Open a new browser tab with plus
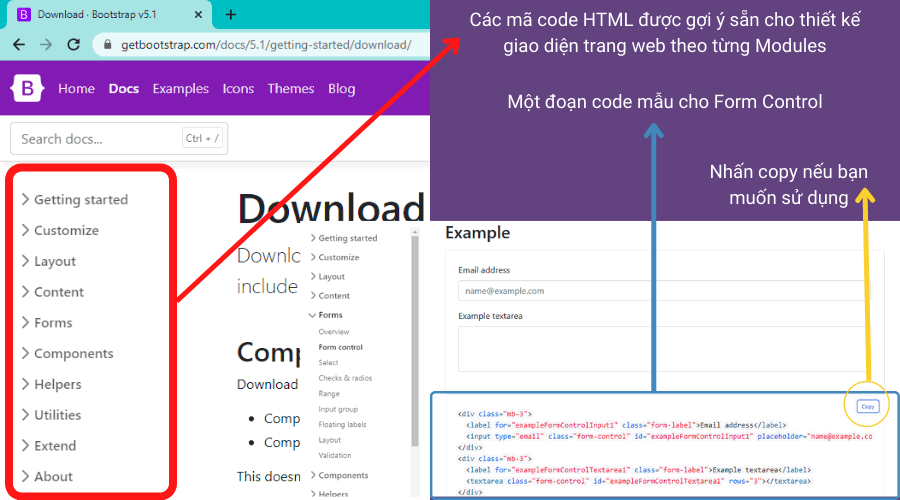This screenshot has width=900, height=500. pyautogui.click(x=231, y=14)
